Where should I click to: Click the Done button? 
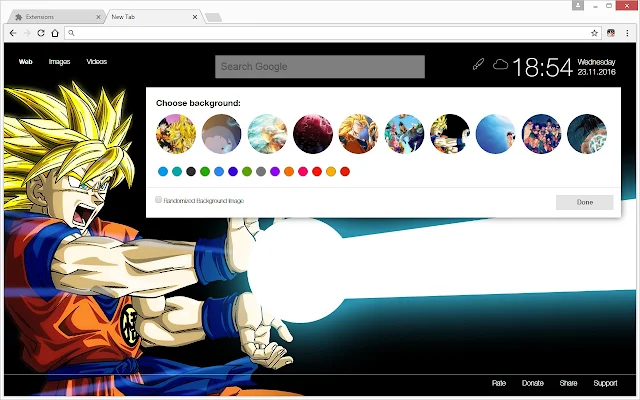point(584,202)
